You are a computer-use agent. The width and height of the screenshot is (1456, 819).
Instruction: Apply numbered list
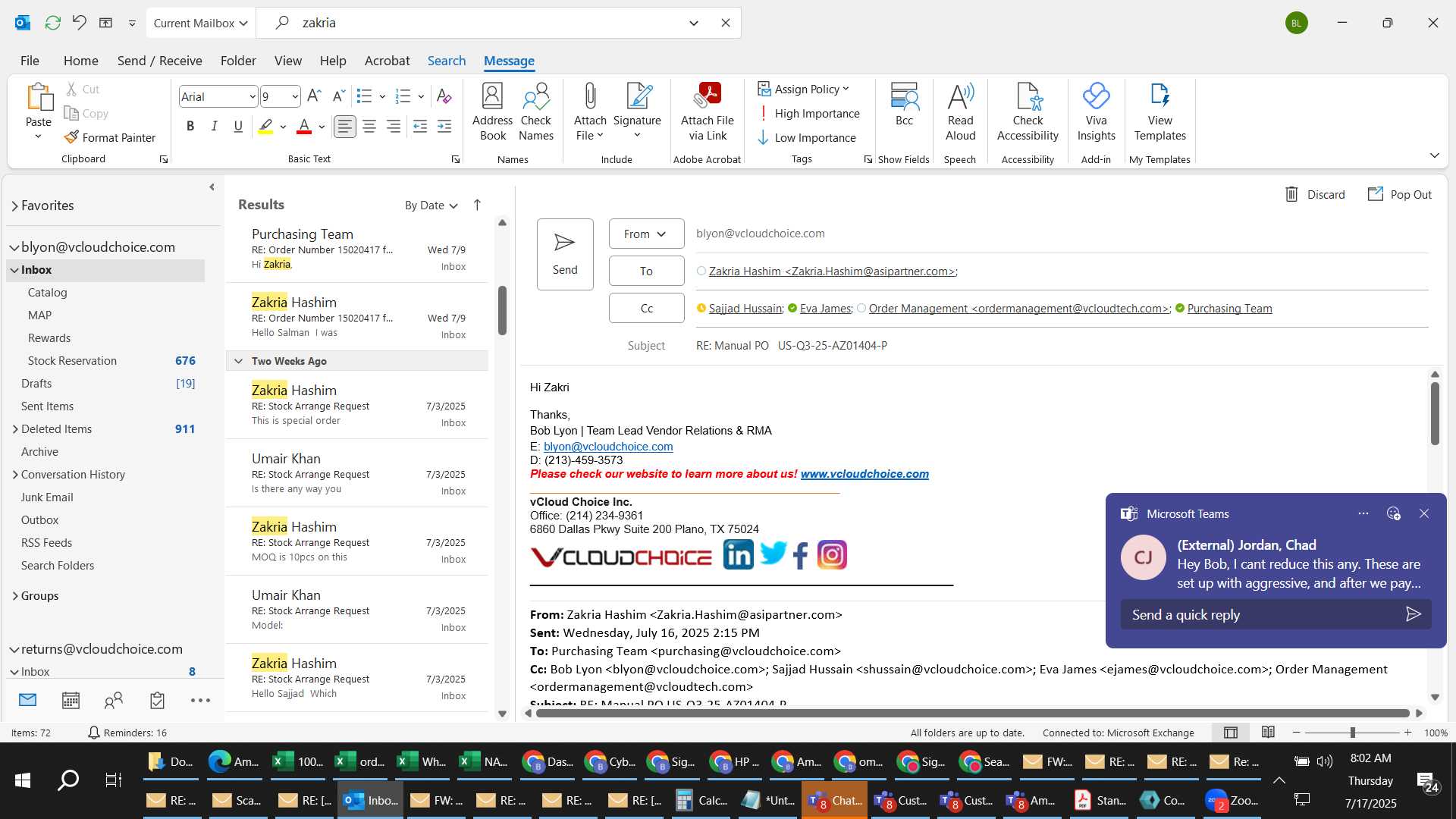[x=403, y=96]
